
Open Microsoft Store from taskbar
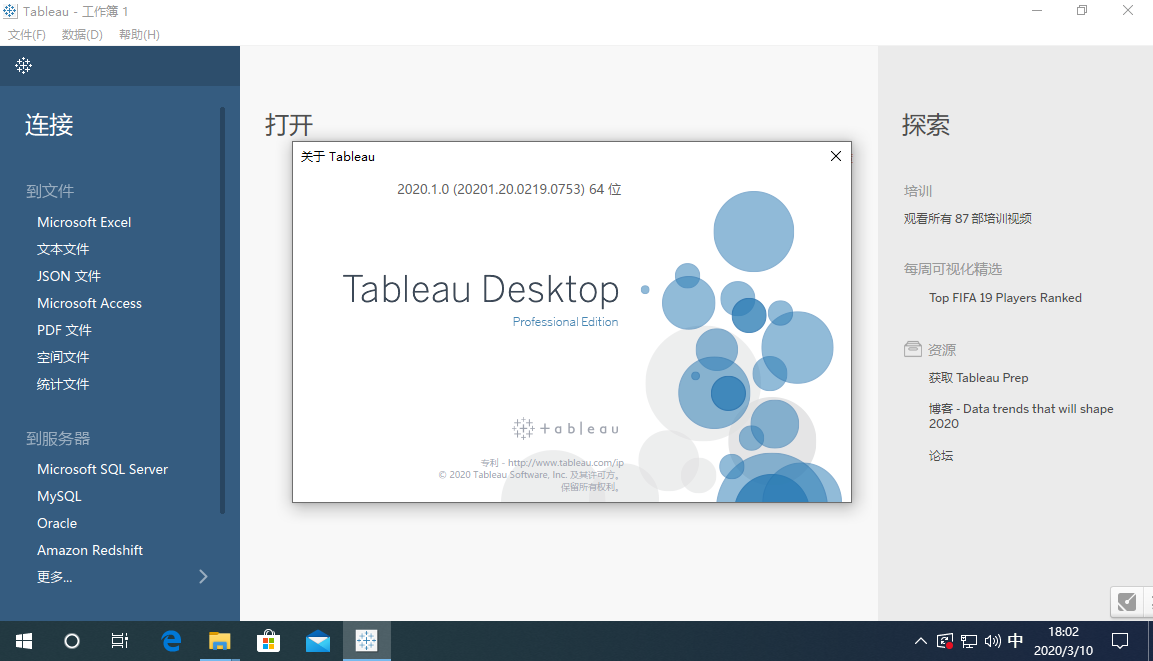pyautogui.click(x=268, y=641)
